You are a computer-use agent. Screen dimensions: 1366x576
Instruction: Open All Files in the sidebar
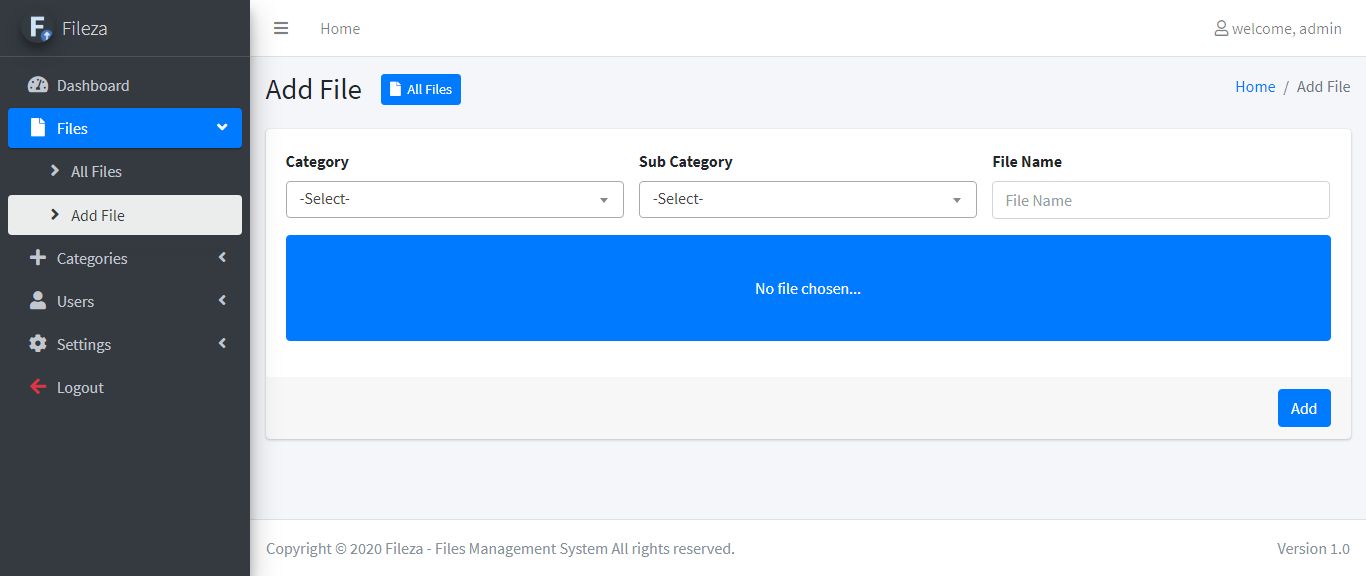pos(96,172)
